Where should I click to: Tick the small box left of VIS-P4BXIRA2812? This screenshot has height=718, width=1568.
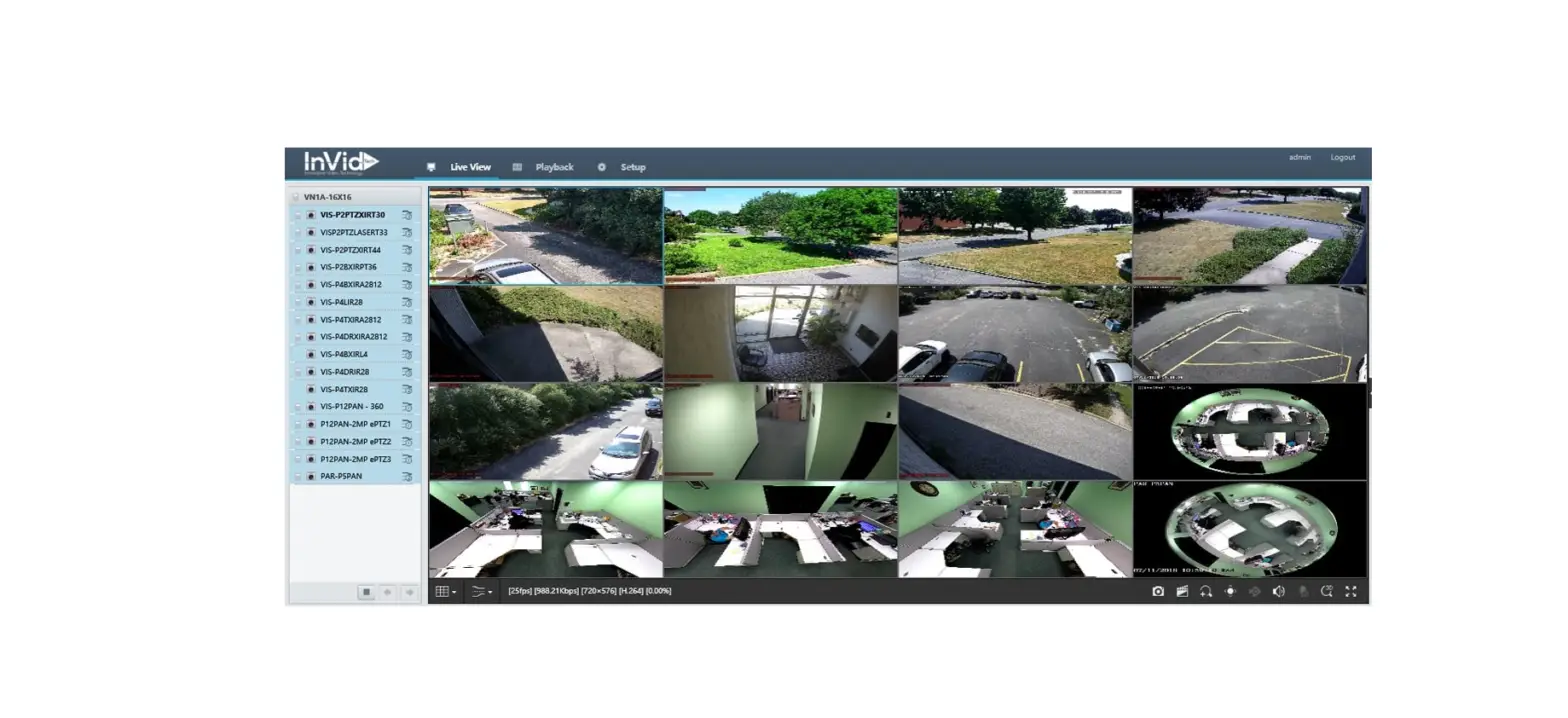[298, 285]
